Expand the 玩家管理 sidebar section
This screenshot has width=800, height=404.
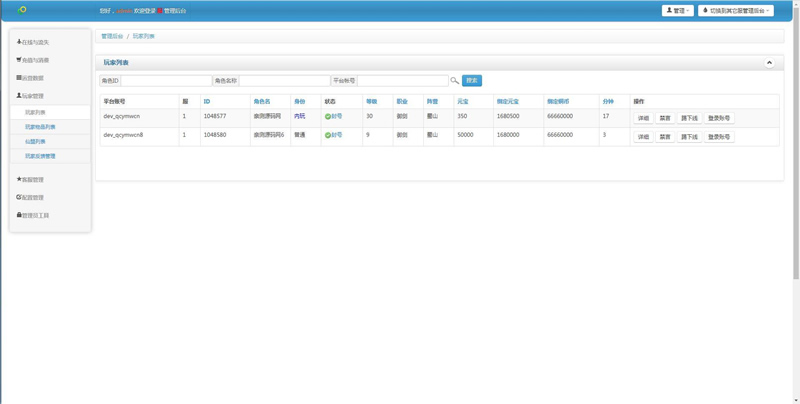[x=31, y=96]
